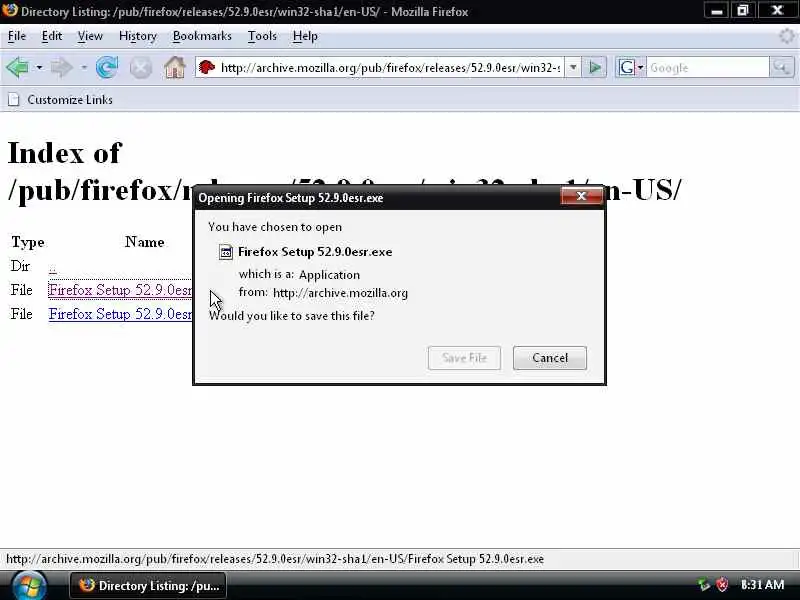Open the File menu

point(16,36)
